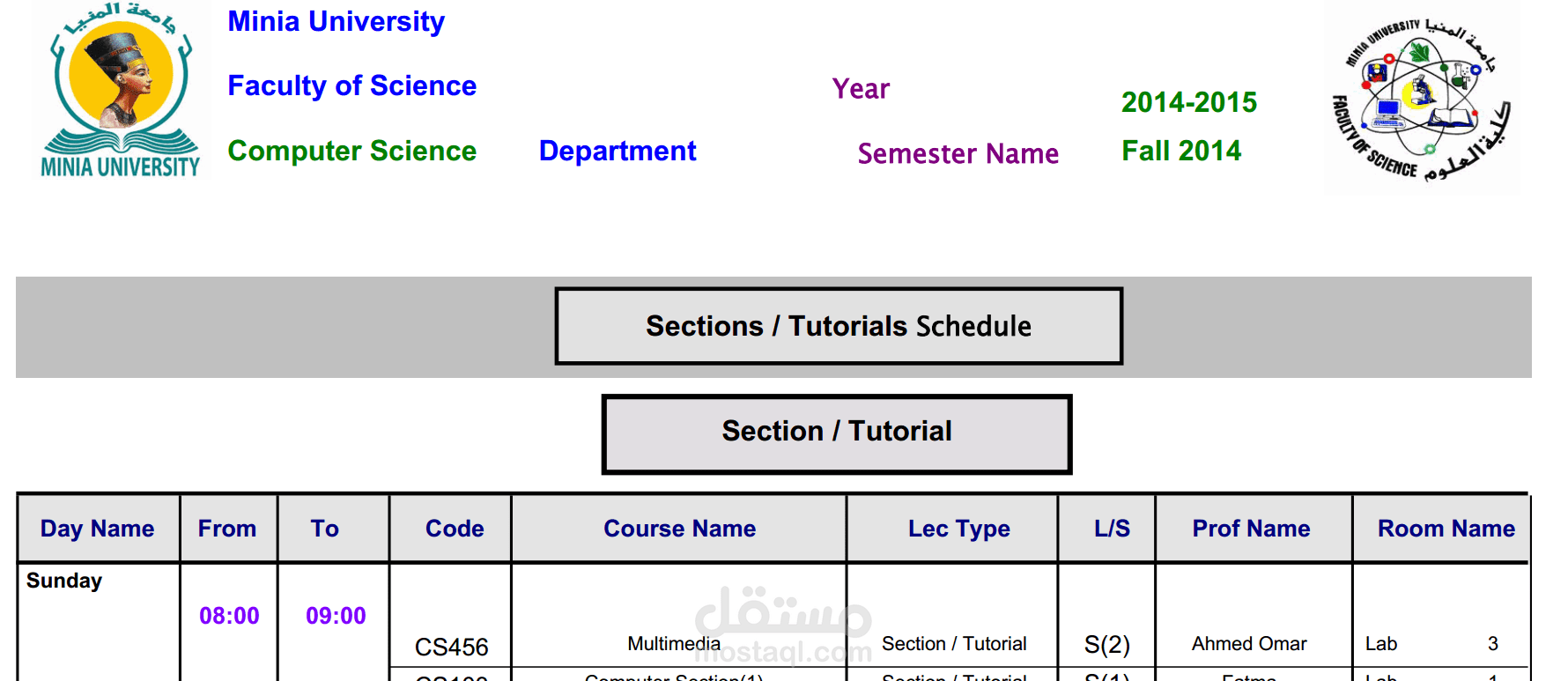Select the To column header
The height and width of the screenshot is (681, 1568).
click(x=324, y=529)
